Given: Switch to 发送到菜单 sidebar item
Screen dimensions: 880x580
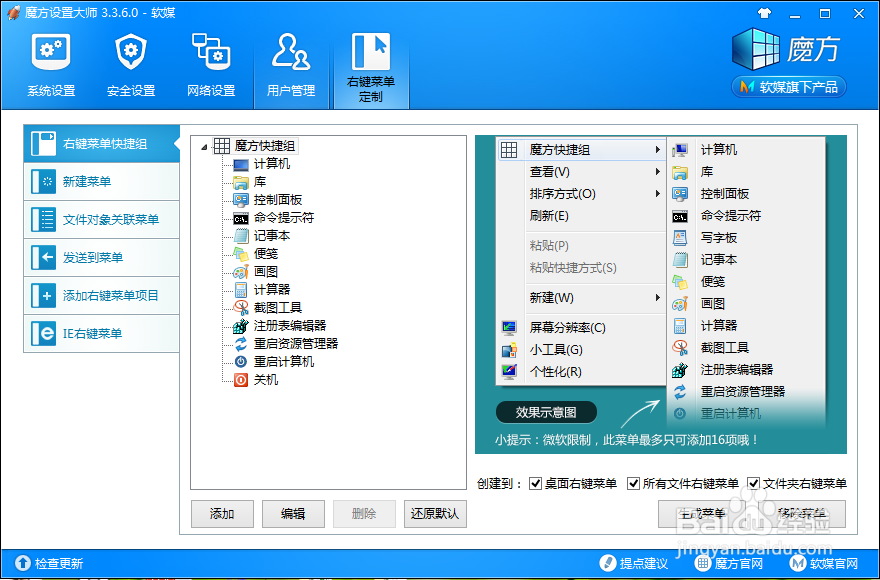Looking at the screenshot, I should pyautogui.click(x=102, y=257).
